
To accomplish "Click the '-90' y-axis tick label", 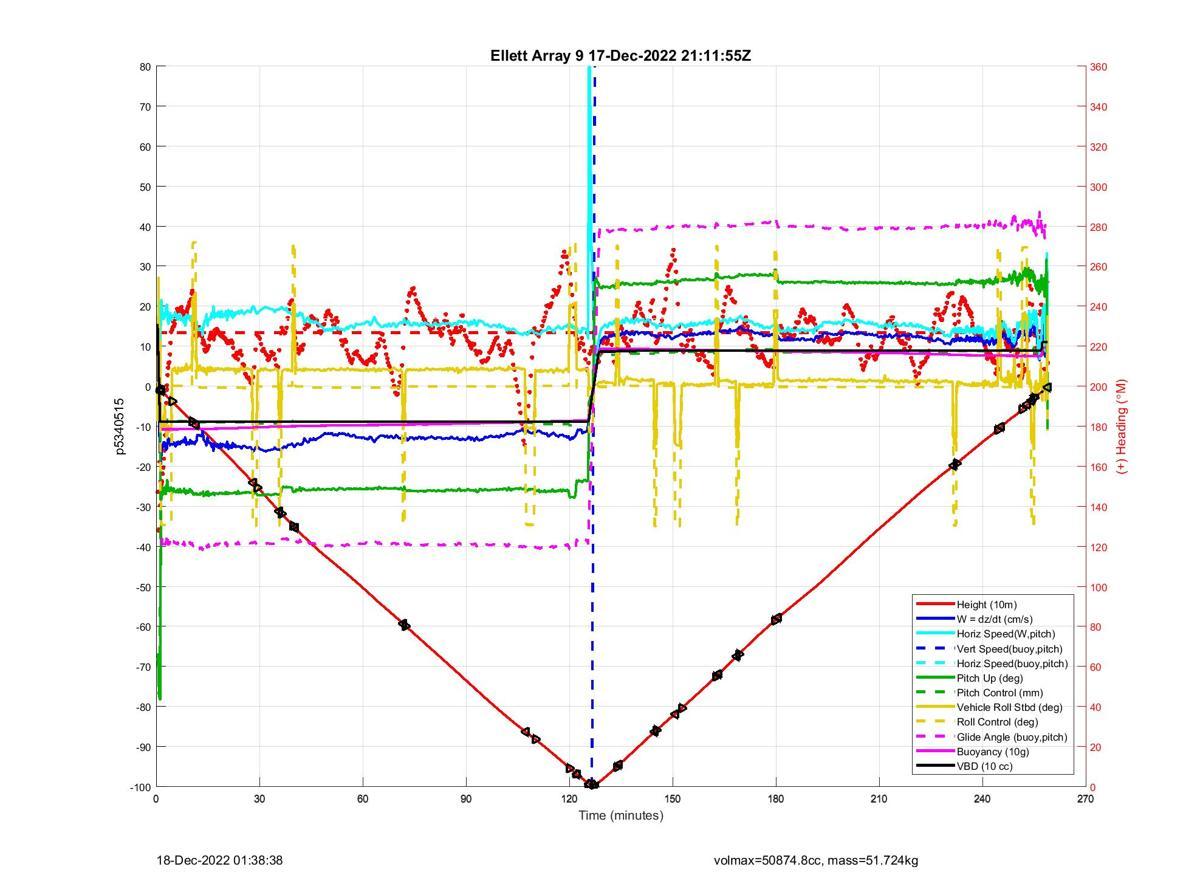I will tap(142, 747).
